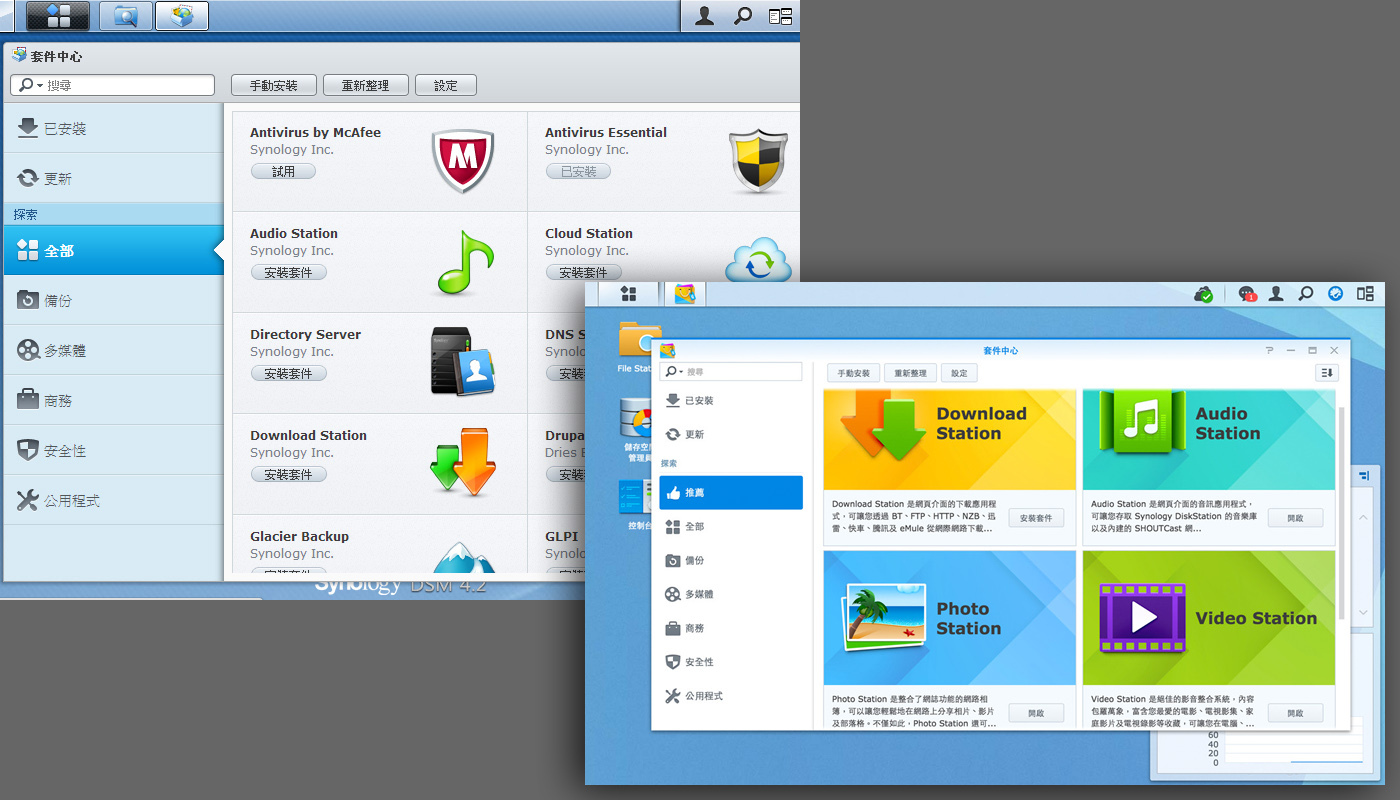Open search dropdown arrow in front Package Center

click(x=682, y=372)
